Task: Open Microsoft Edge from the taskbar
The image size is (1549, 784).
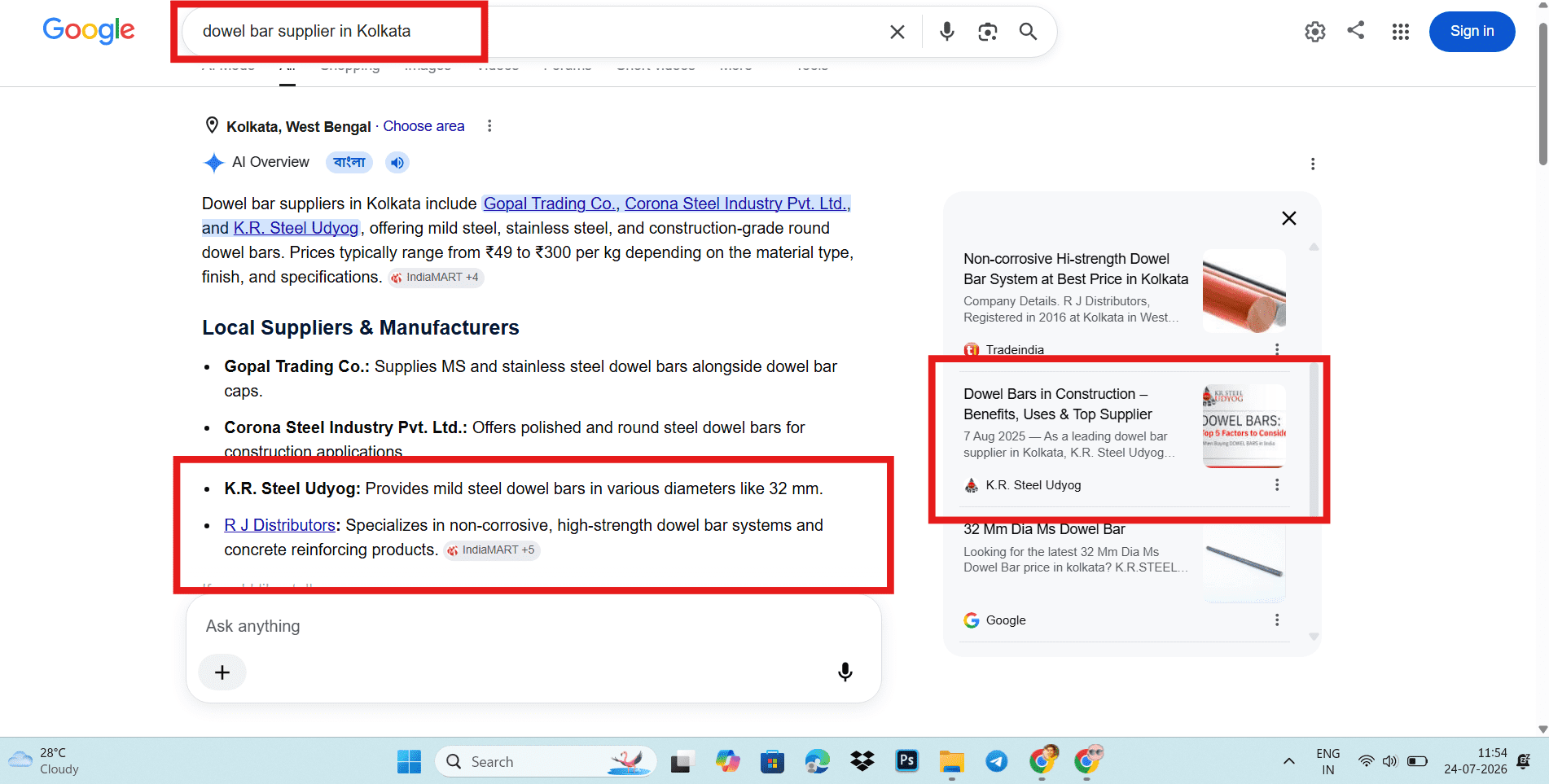Action: point(817,762)
